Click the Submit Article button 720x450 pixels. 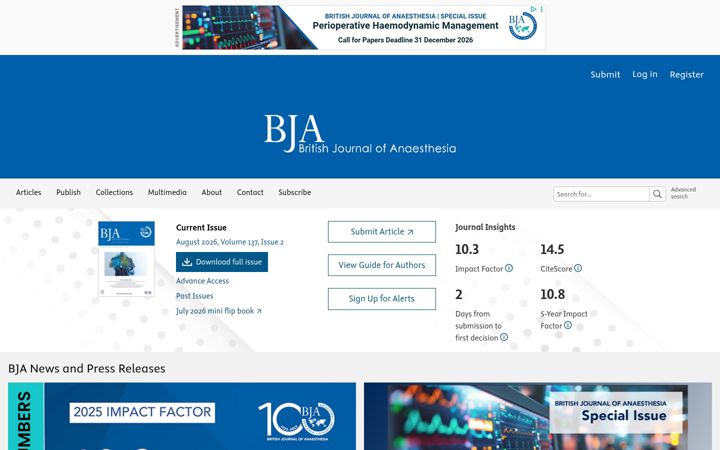[x=382, y=232]
